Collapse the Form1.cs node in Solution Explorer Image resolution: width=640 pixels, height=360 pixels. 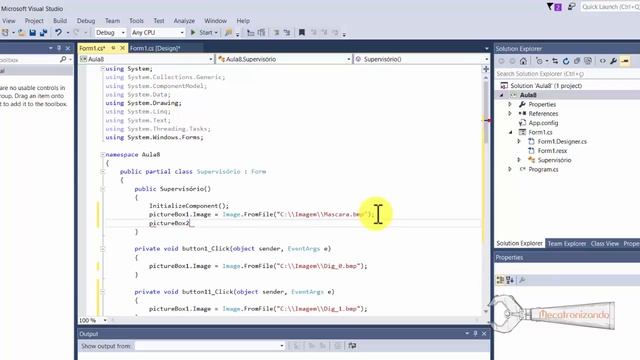[510, 132]
